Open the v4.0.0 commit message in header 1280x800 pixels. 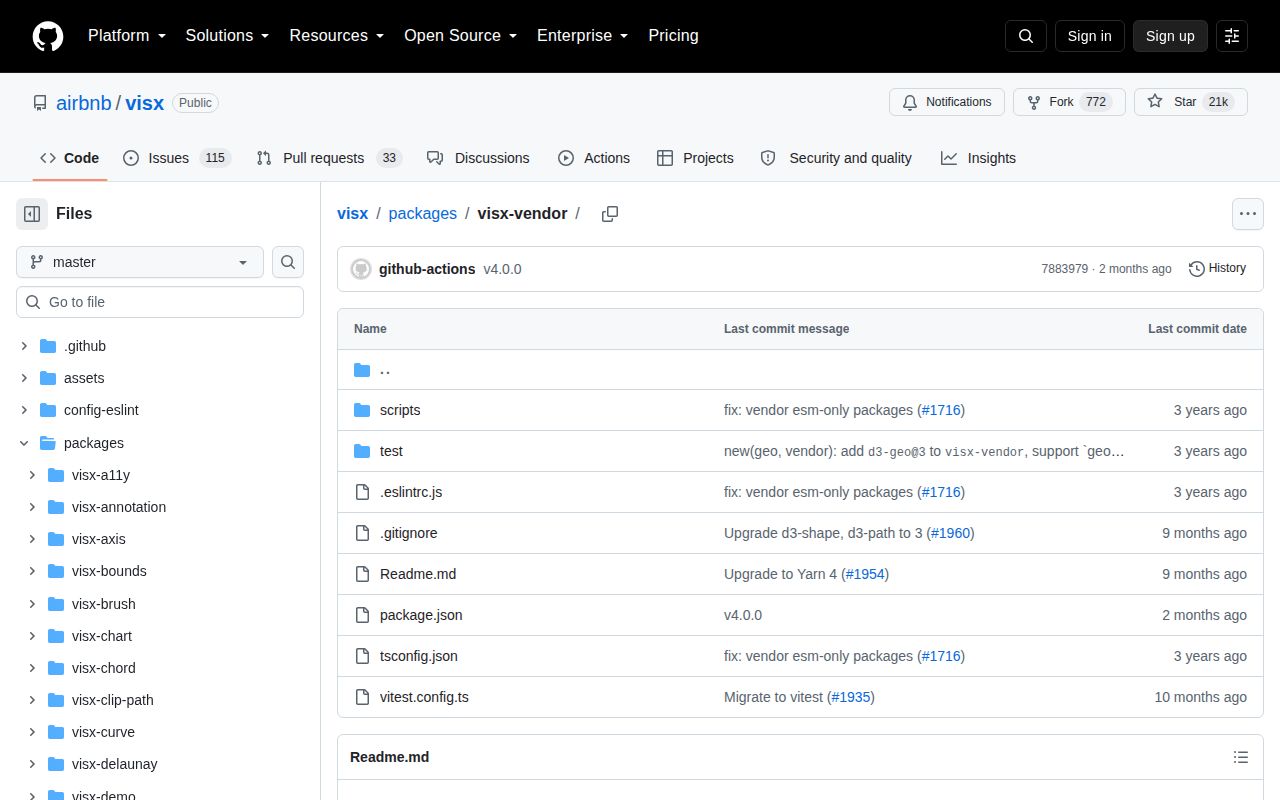[502, 269]
